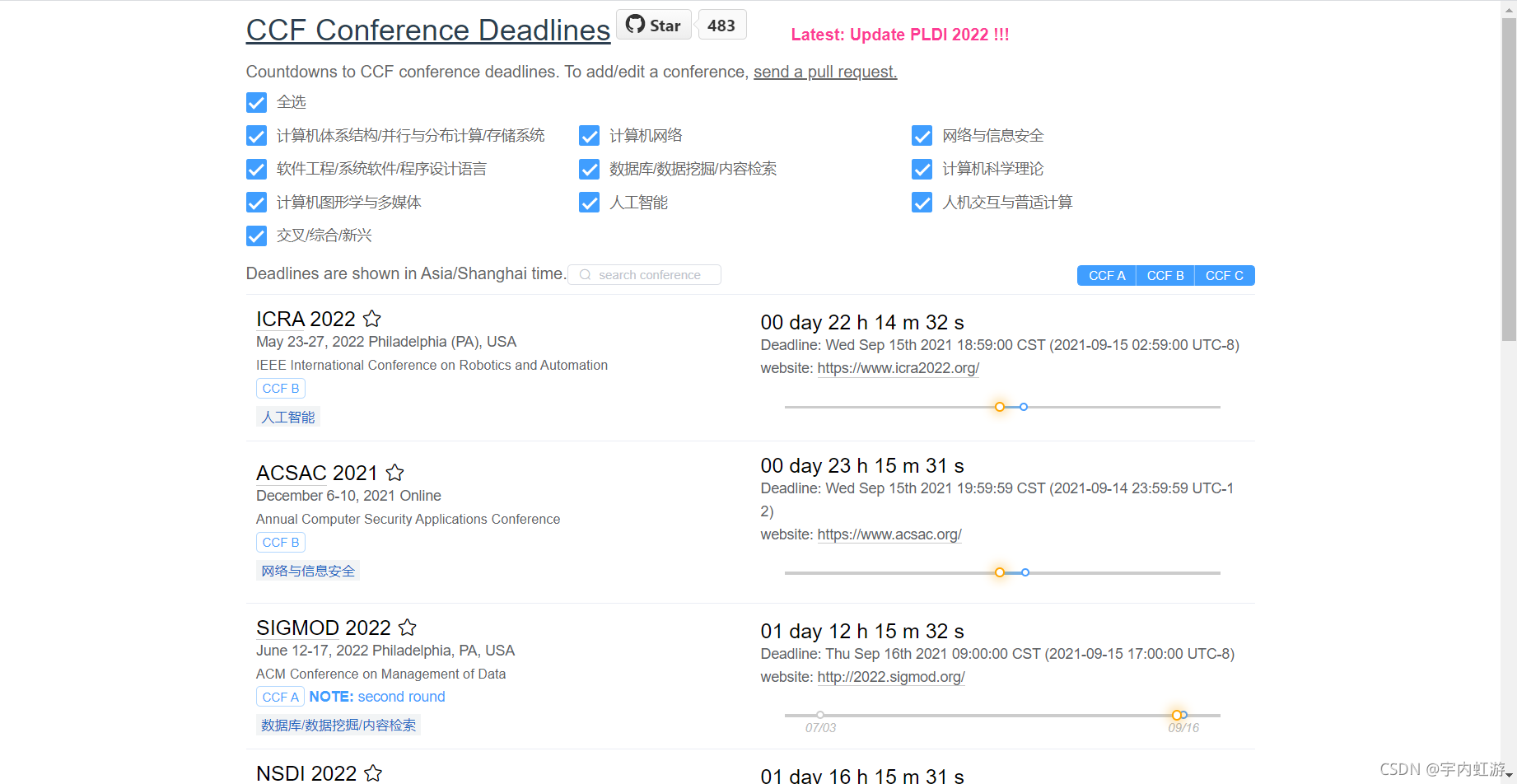Click the search magnifier icon
The width and height of the screenshot is (1517, 784).
585,275
